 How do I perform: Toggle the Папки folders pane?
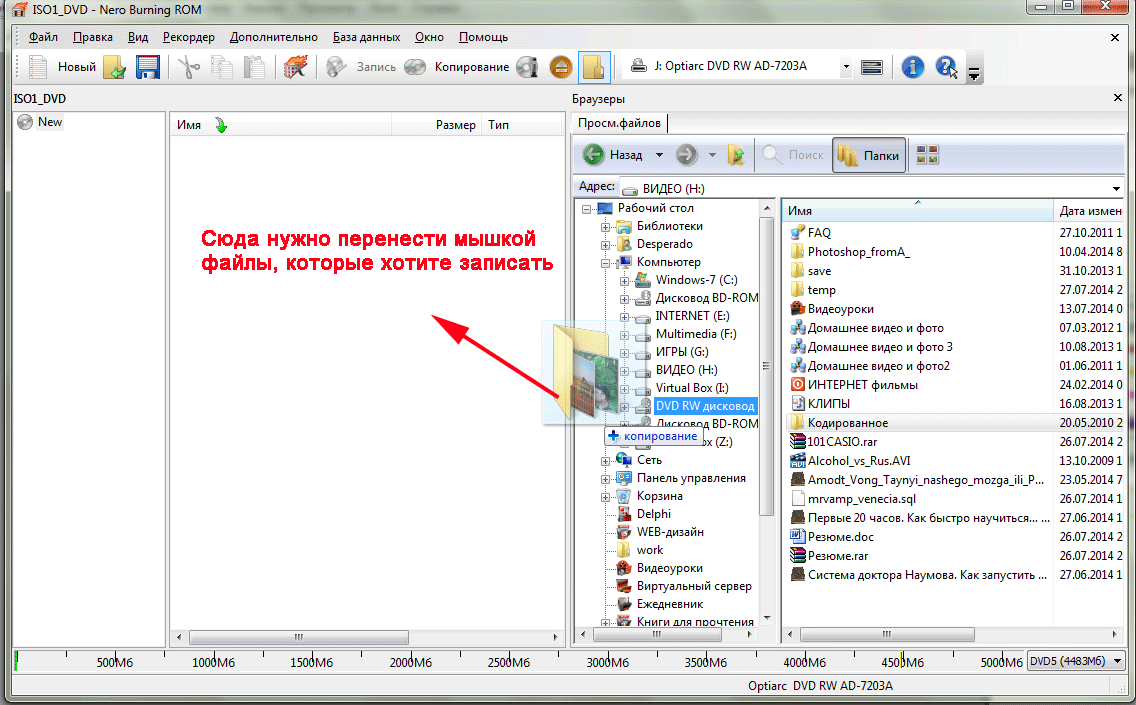tap(869, 155)
